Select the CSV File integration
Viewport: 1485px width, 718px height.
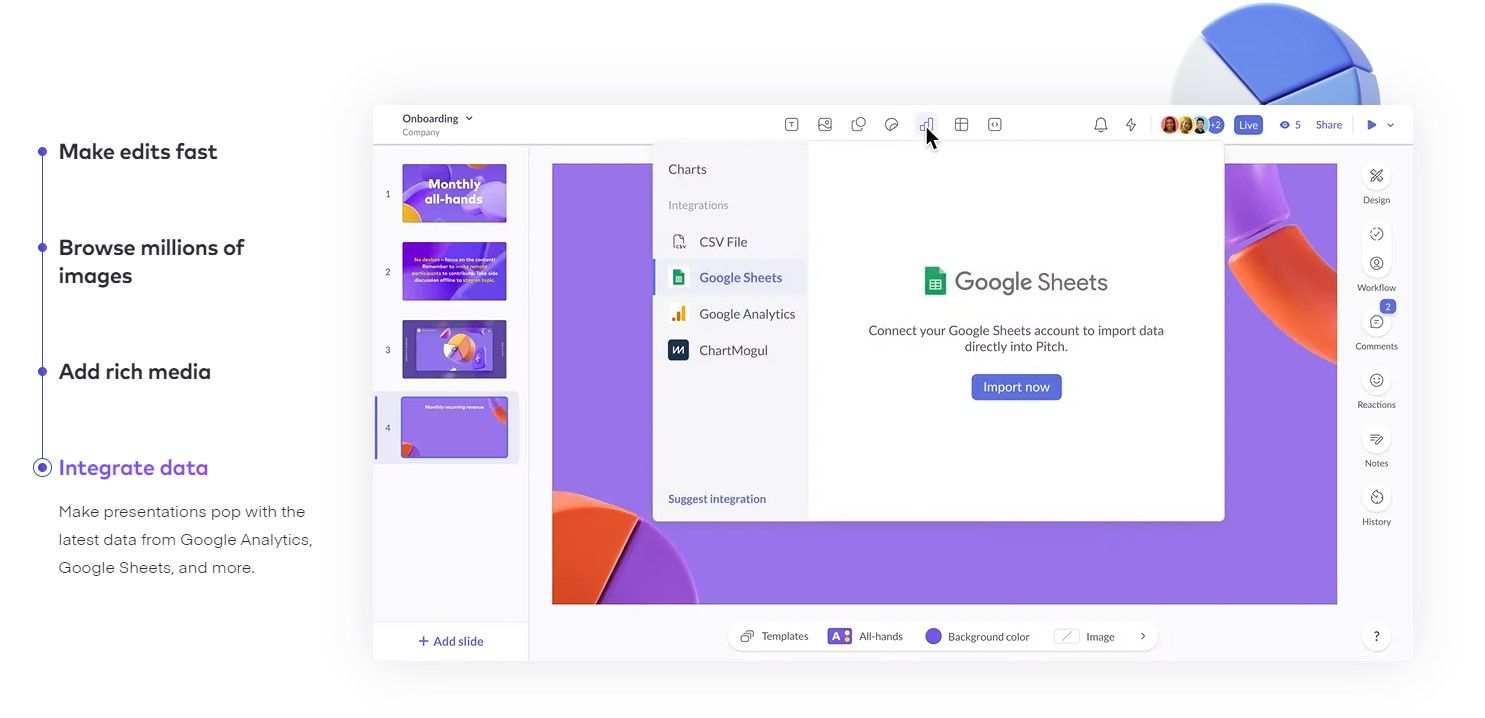(730, 242)
